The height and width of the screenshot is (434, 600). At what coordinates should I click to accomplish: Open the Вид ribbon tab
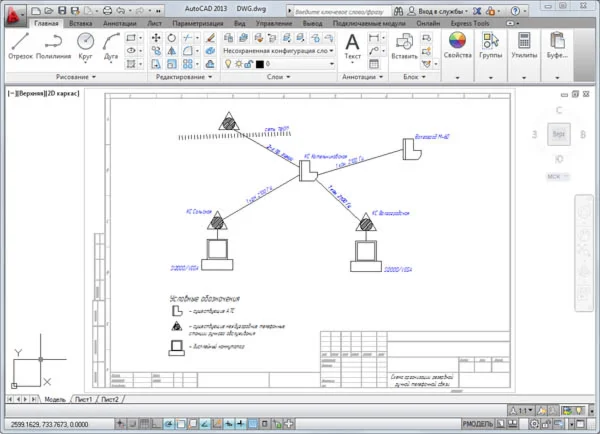pyautogui.click(x=240, y=23)
